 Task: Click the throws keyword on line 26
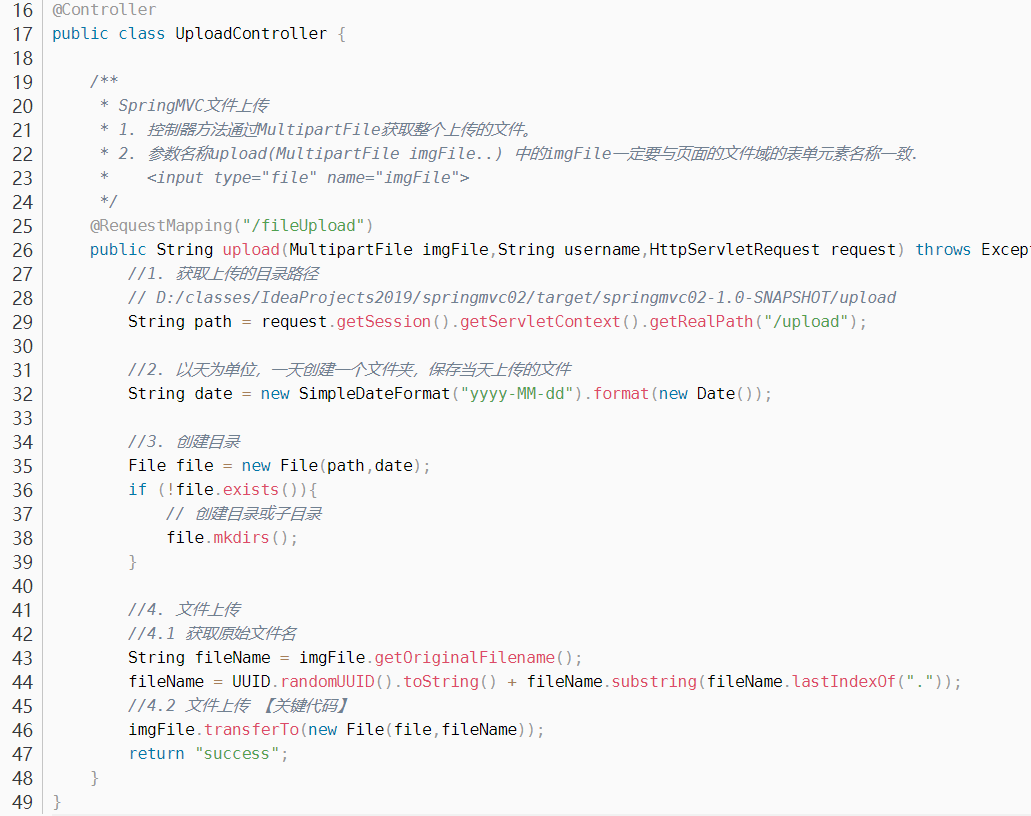[x=943, y=250]
